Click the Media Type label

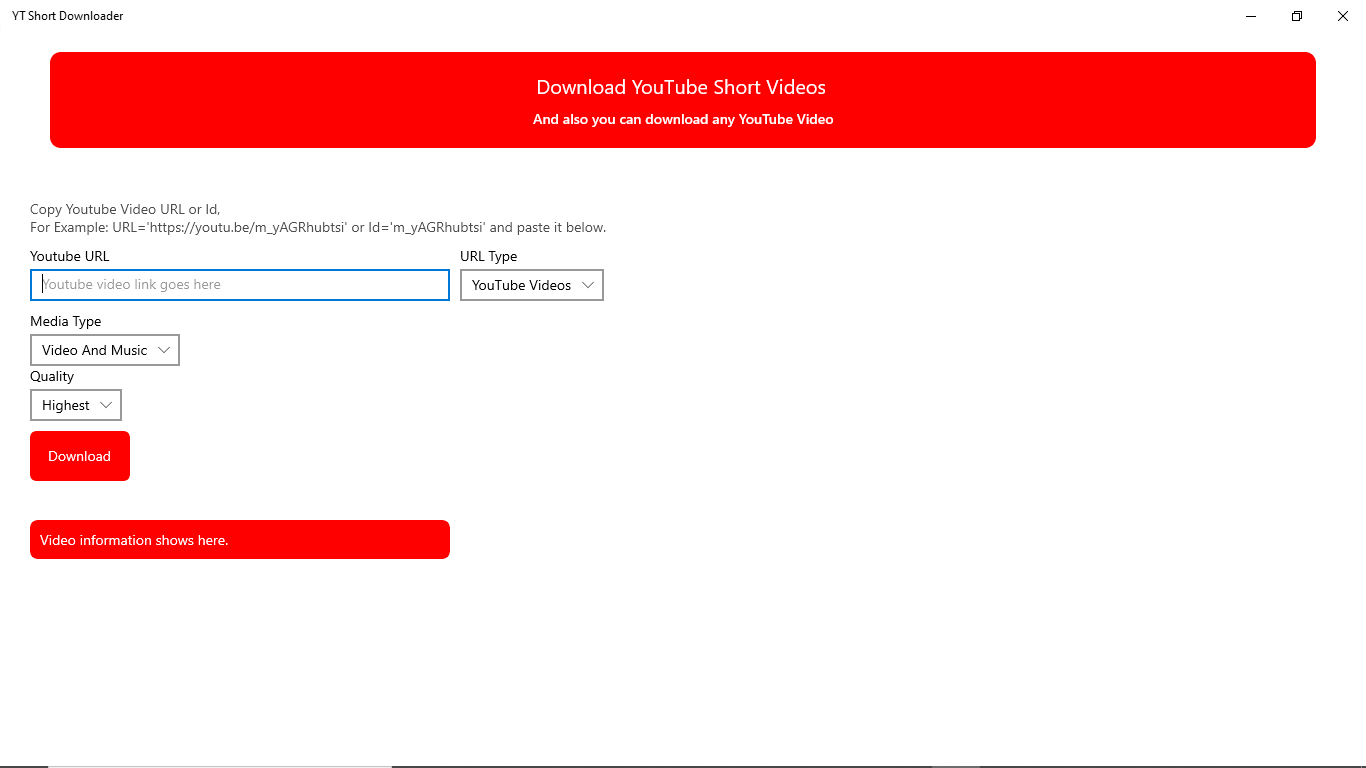click(66, 321)
